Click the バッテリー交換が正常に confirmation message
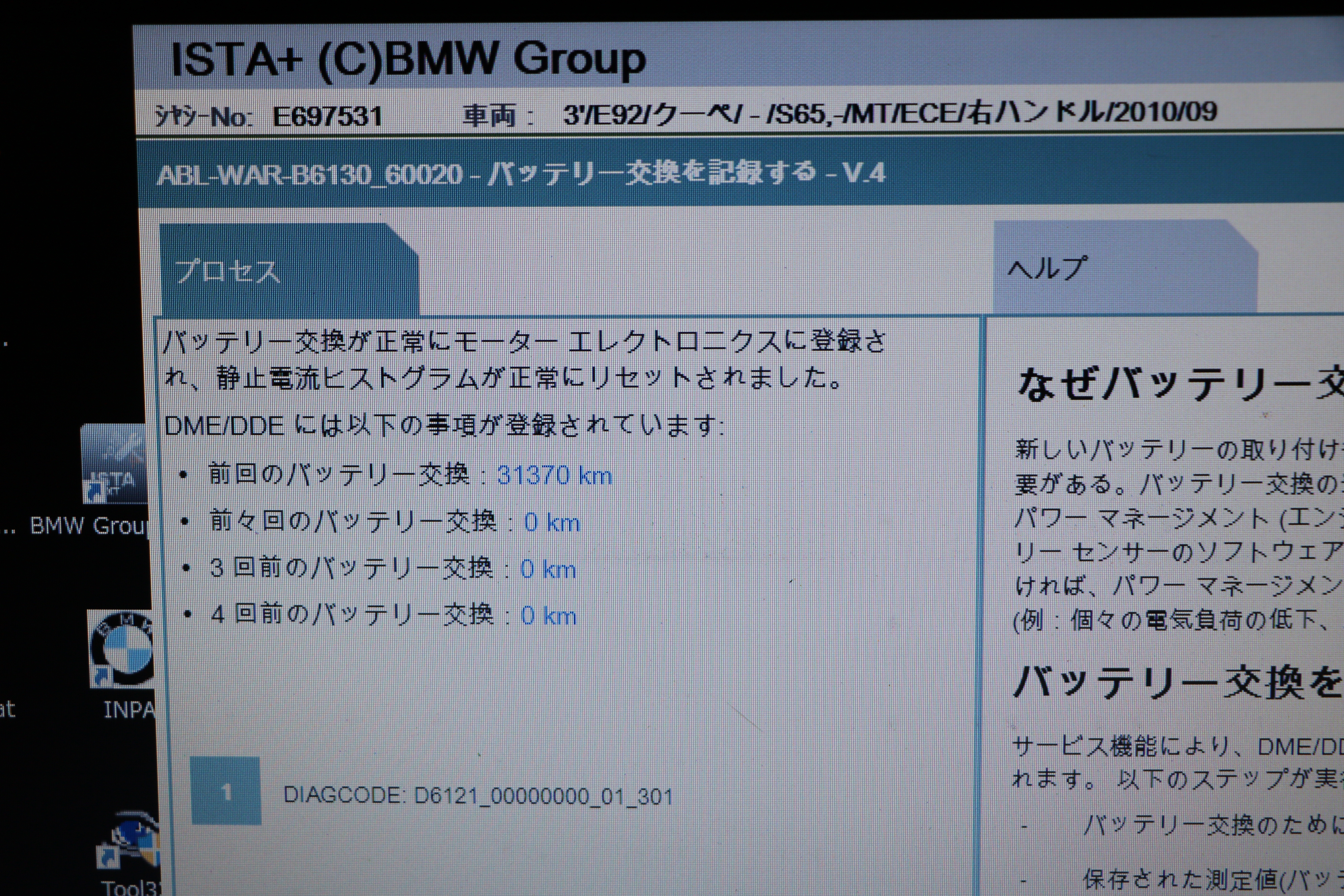 click(x=525, y=359)
